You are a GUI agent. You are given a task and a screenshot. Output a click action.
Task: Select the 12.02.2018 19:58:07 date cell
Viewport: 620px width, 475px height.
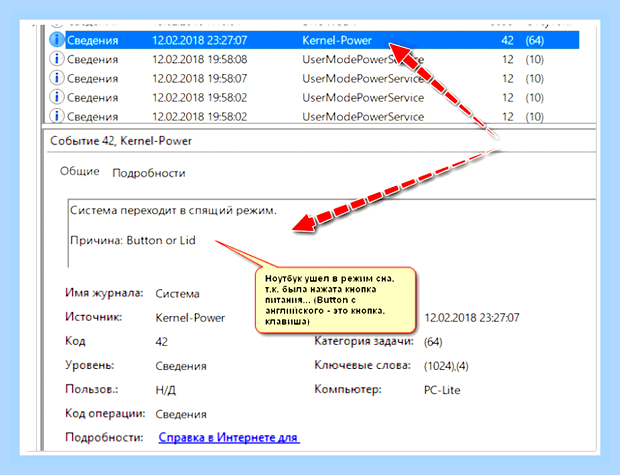coord(200,78)
